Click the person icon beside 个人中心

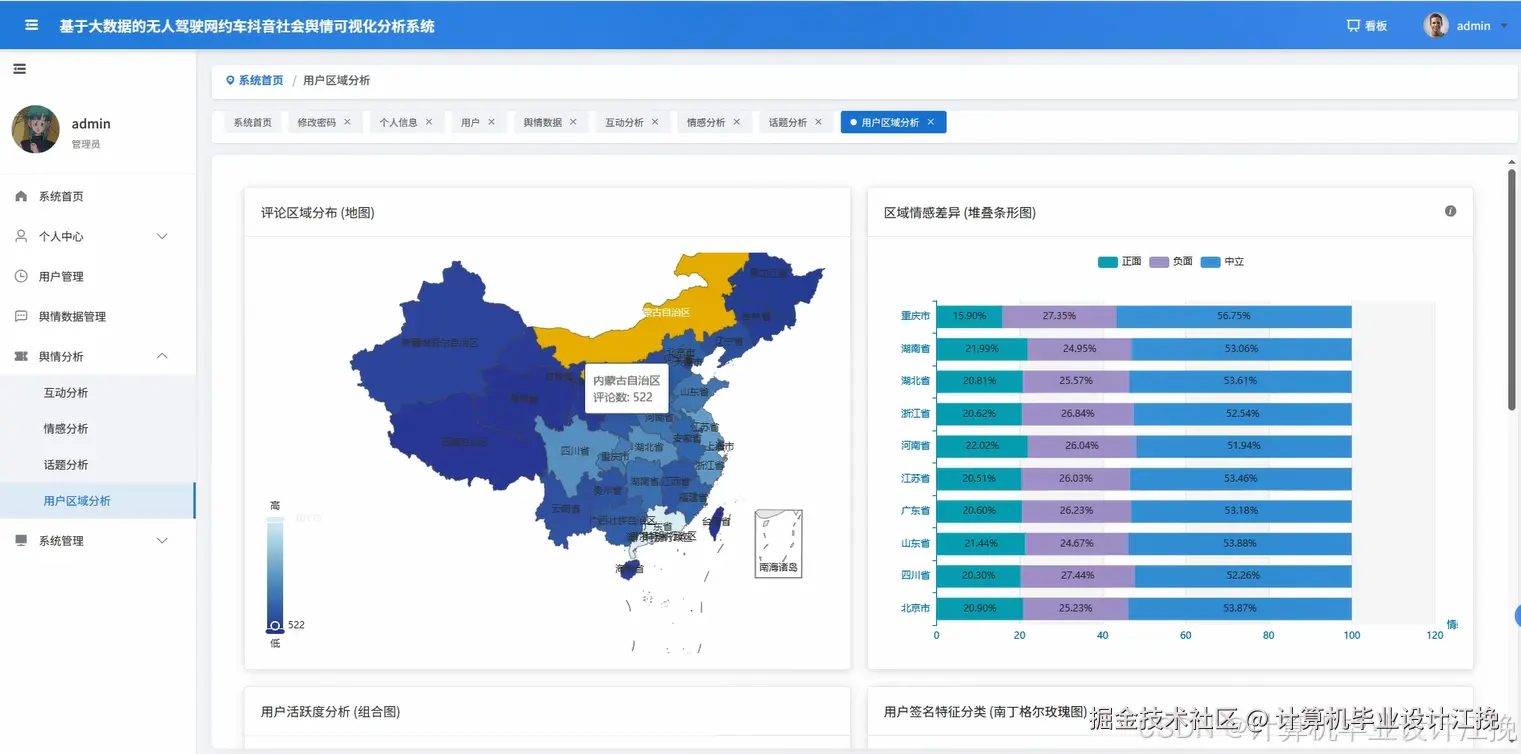pyautogui.click(x=21, y=236)
